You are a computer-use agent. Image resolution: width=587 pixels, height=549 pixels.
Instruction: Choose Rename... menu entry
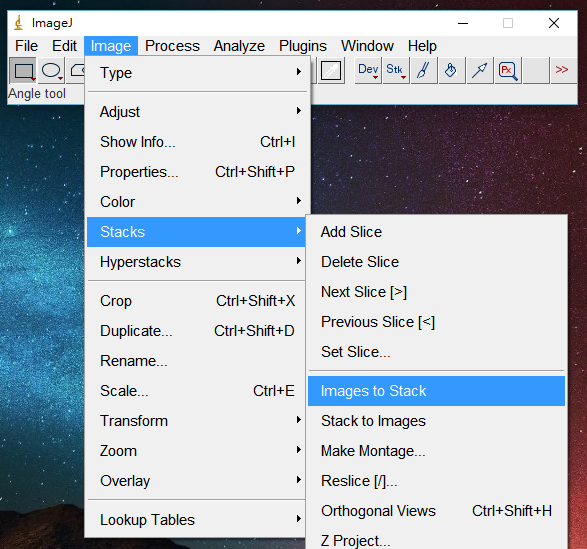tap(197, 361)
